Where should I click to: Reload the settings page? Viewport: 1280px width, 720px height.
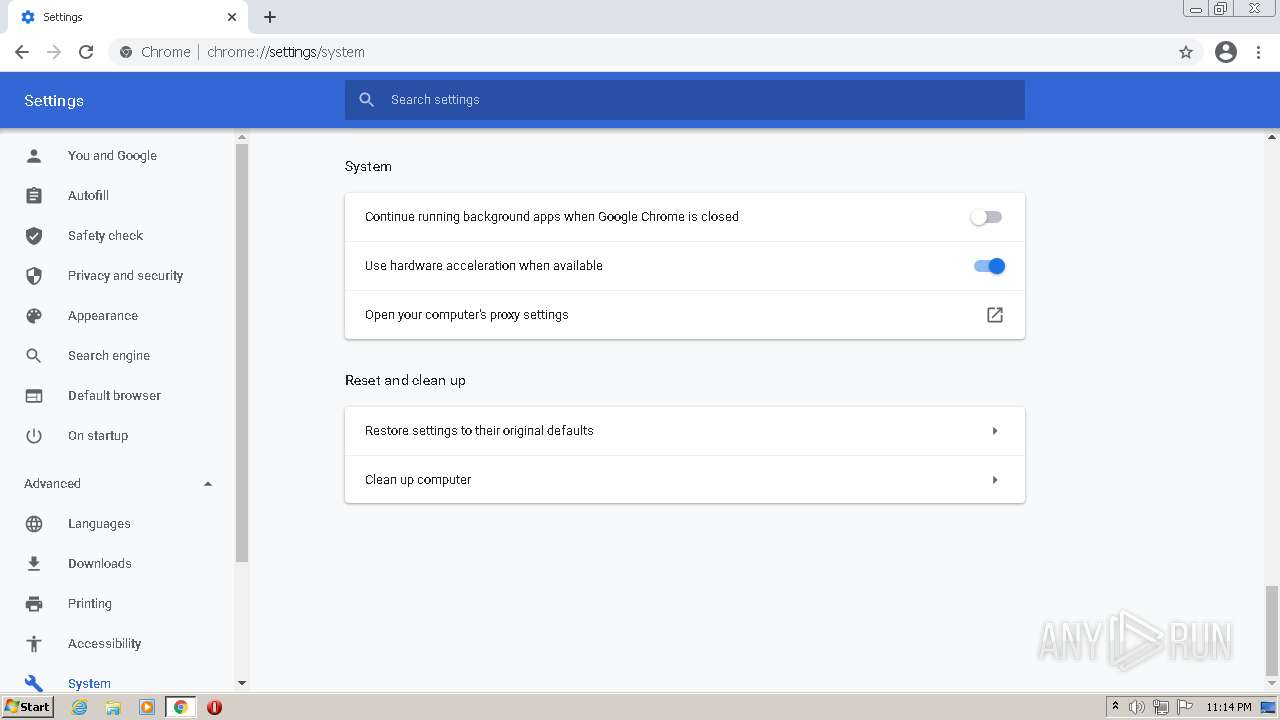pos(86,52)
